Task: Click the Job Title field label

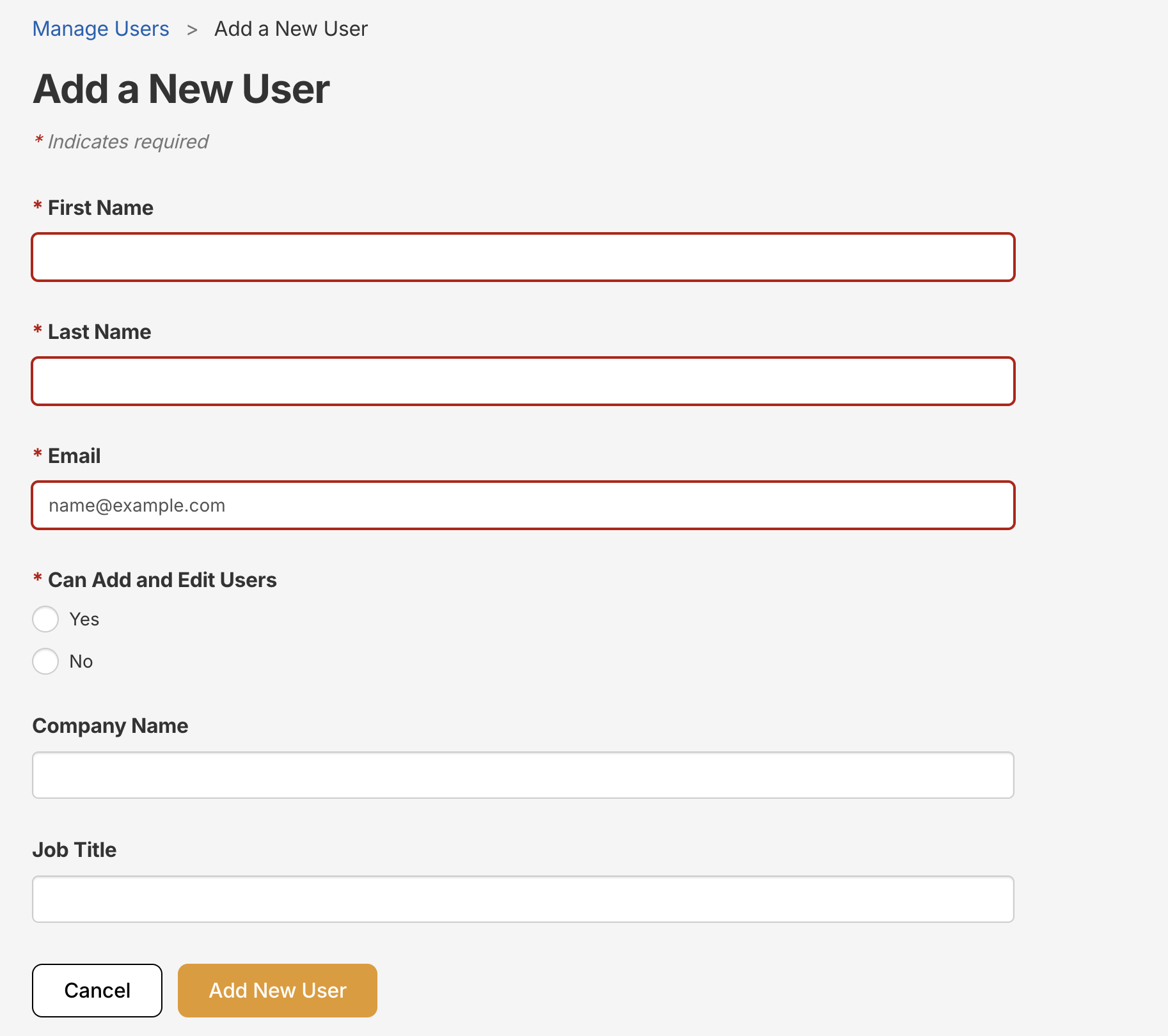Action: coord(74,850)
